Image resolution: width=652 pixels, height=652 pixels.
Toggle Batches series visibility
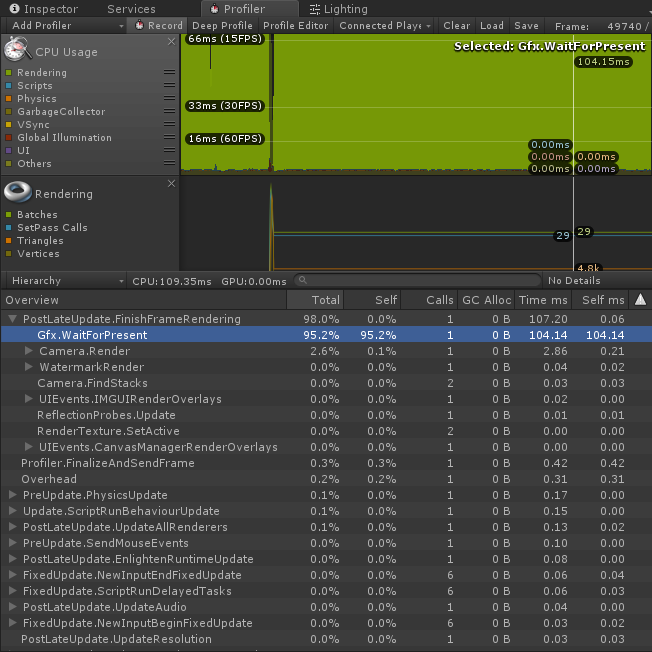click(x=8, y=215)
